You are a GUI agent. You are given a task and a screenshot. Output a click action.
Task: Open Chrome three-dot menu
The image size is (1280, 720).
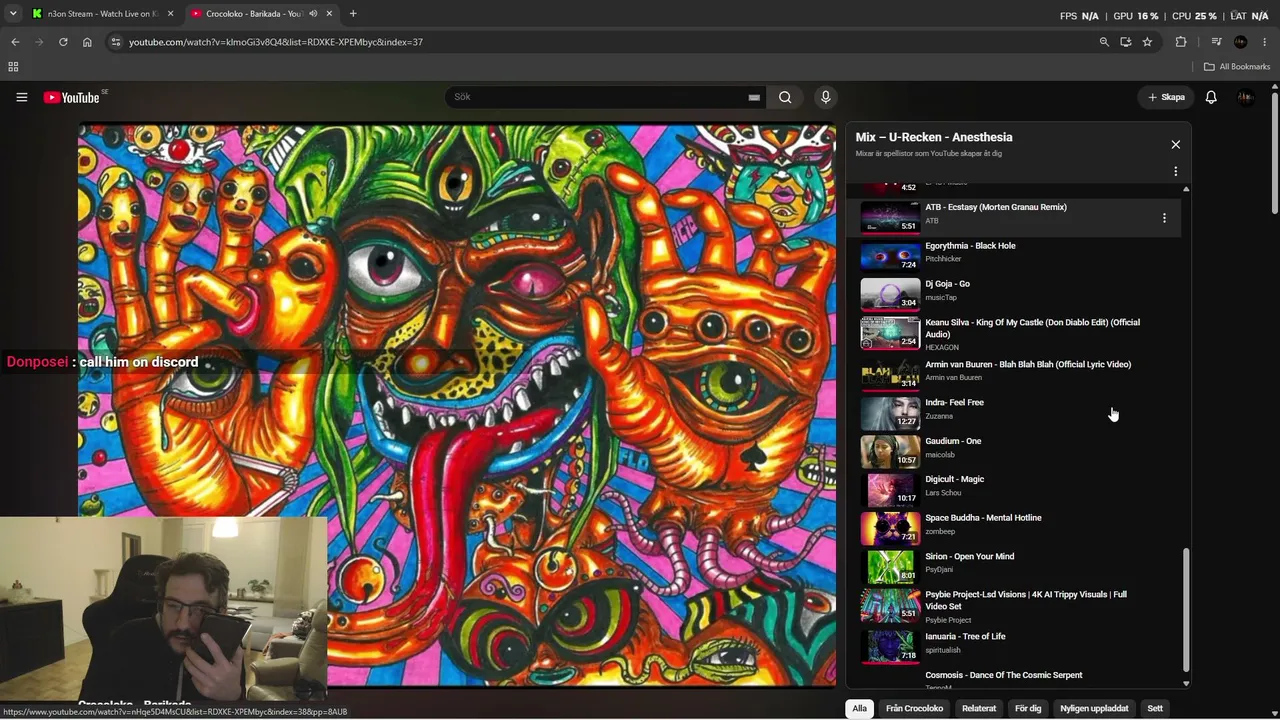(1265, 42)
